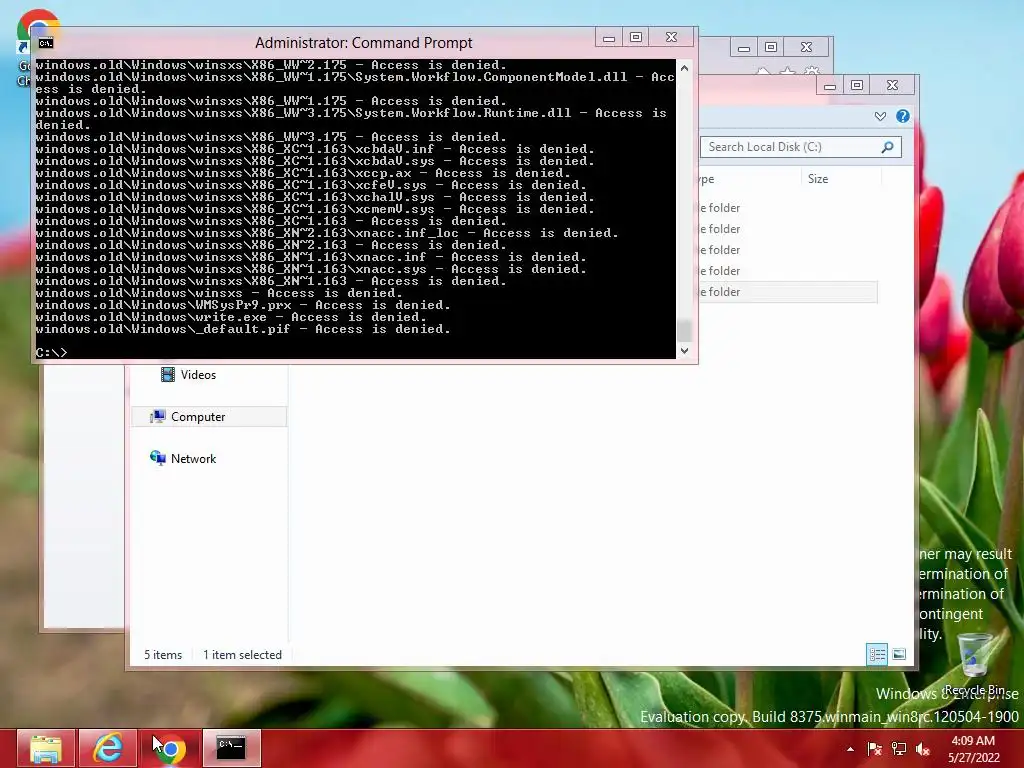
Task: Open network status tray icon
Action: (x=899, y=749)
